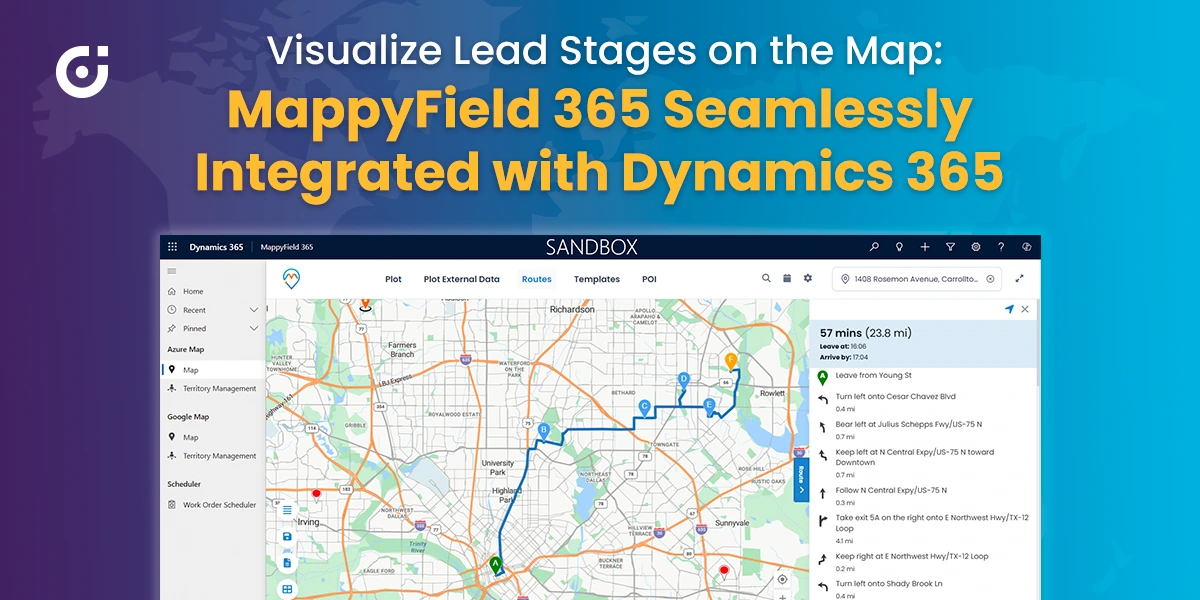The width and height of the screenshot is (1200, 600).
Task: Click the navigation arrow in the directions panel
Action: tap(1009, 310)
